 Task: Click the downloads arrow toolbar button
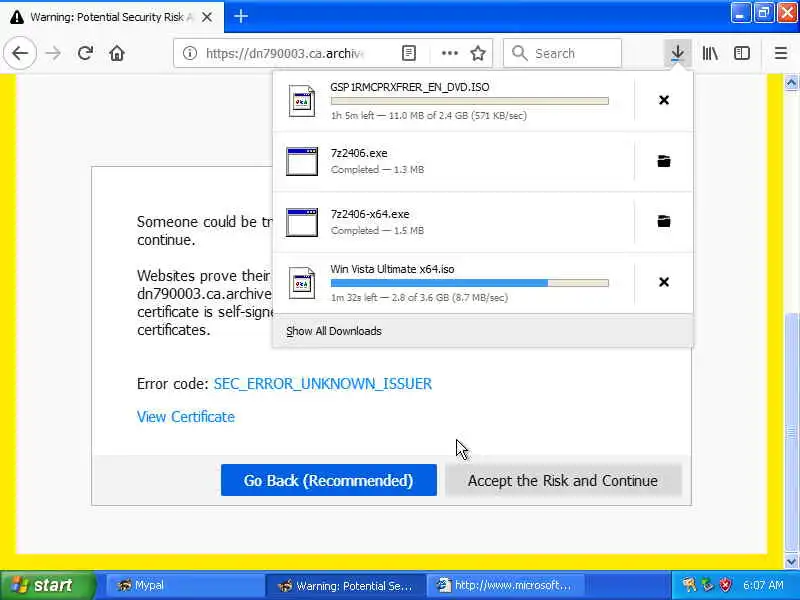[678, 53]
